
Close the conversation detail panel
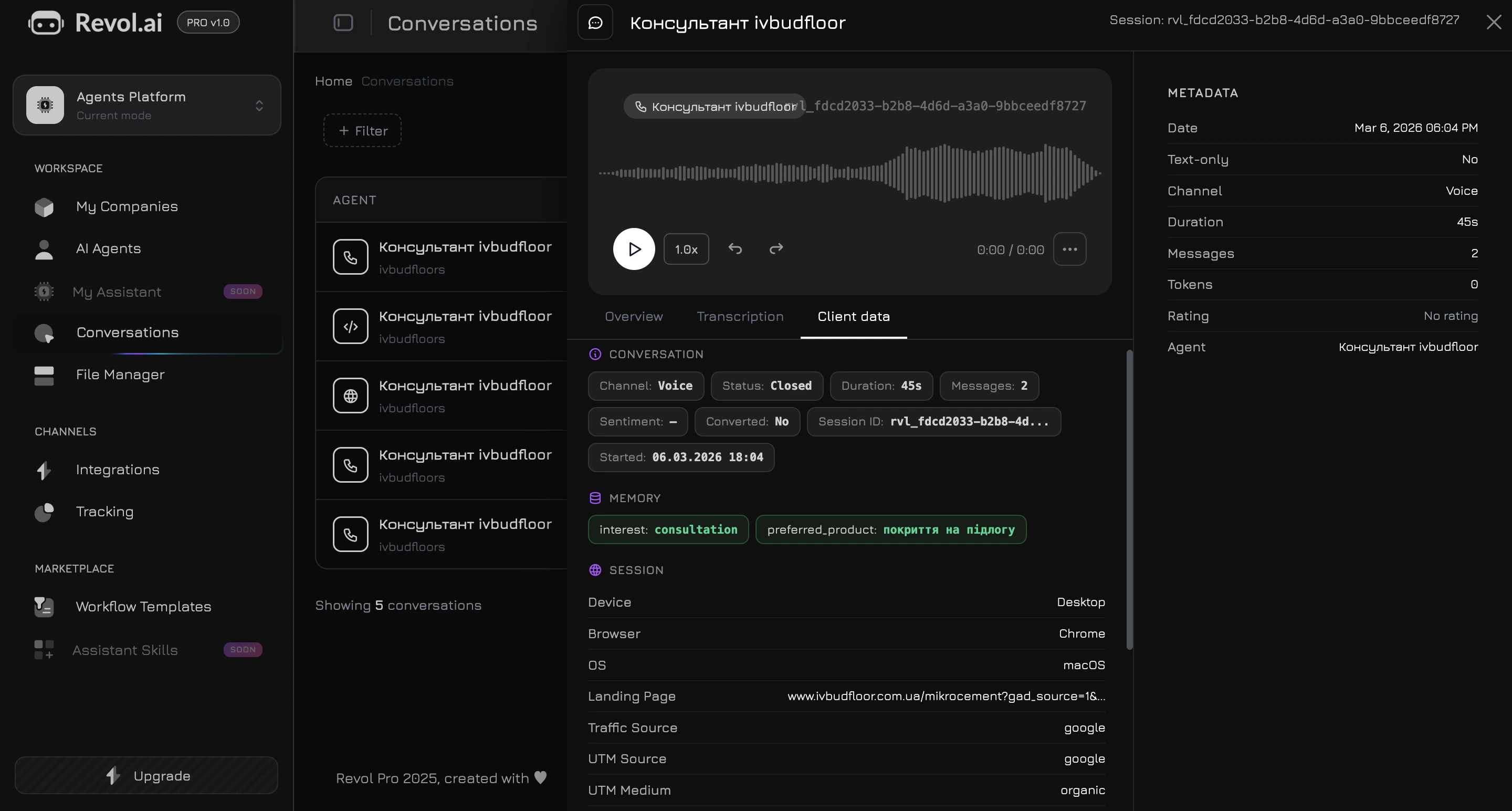tap(1493, 22)
